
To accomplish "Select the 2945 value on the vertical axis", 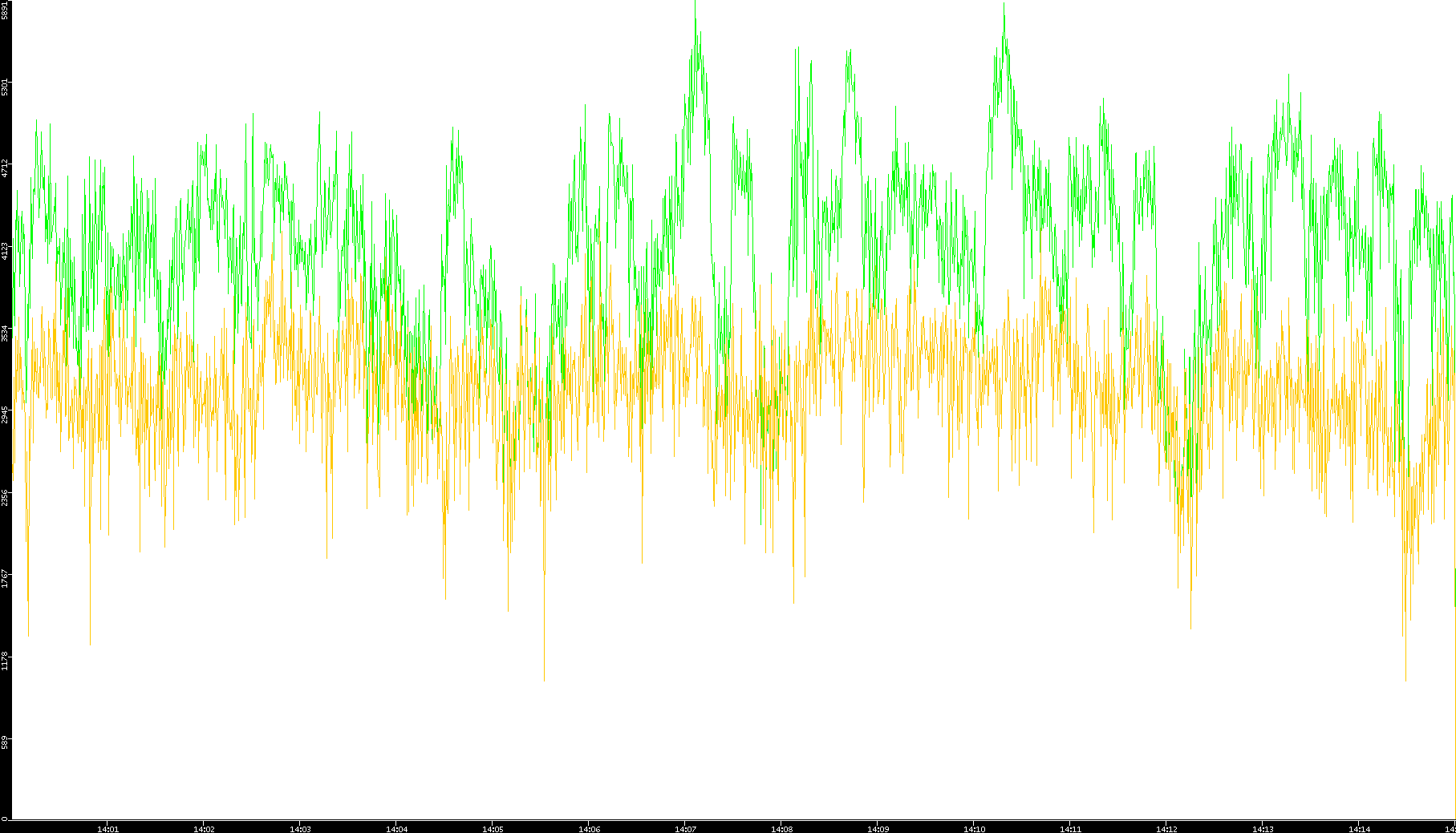I will pyautogui.click(x=5, y=415).
